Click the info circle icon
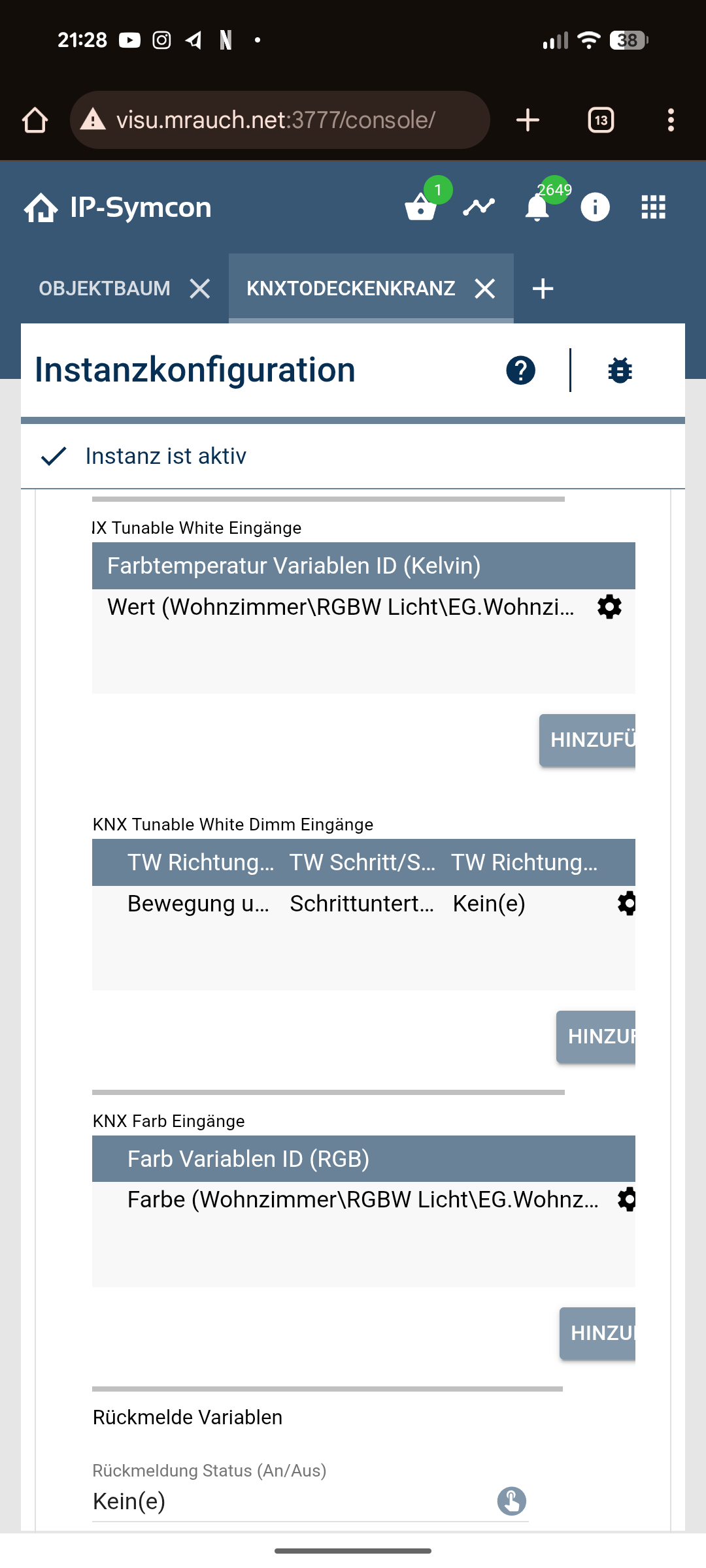706x1568 pixels. click(595, 208)
